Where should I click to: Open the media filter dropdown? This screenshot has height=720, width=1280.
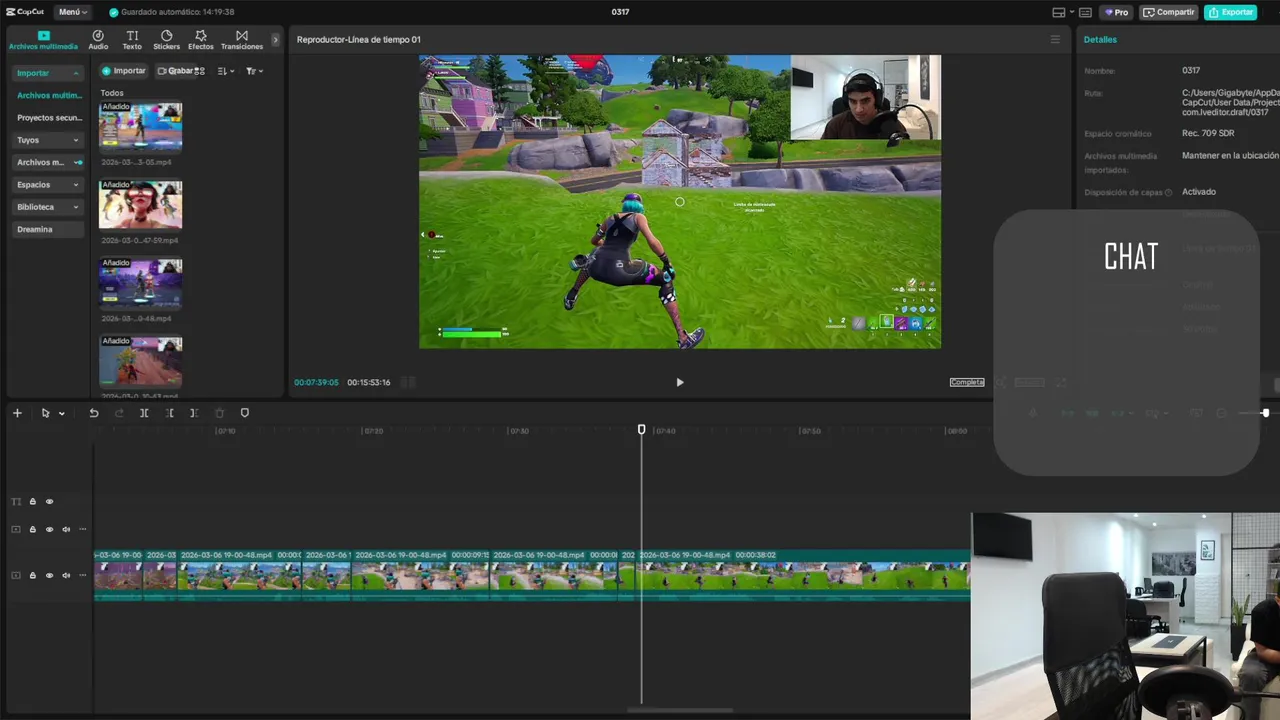(x=254, y=71)
